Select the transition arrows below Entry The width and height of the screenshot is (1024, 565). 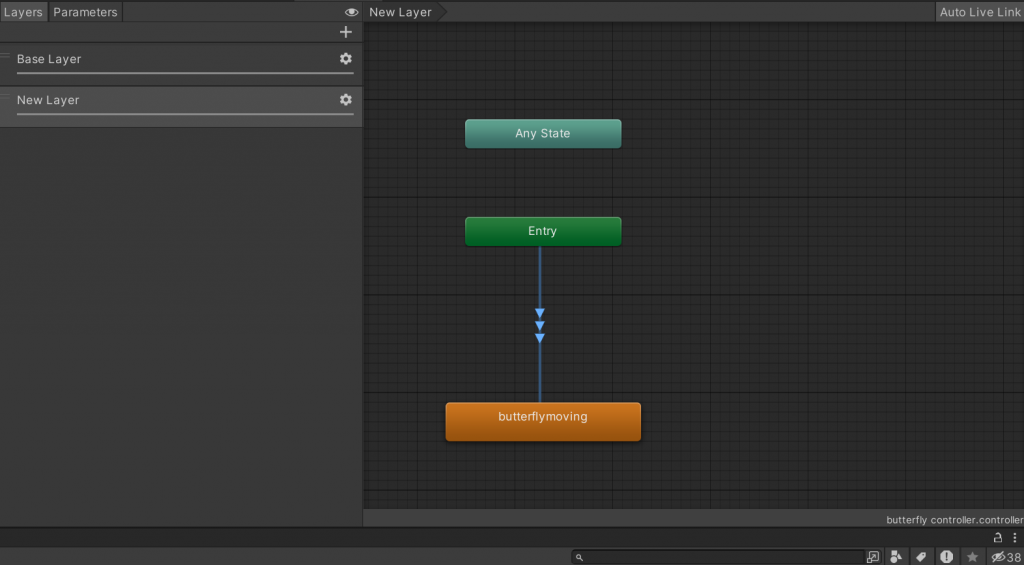(x=539, y=325)
